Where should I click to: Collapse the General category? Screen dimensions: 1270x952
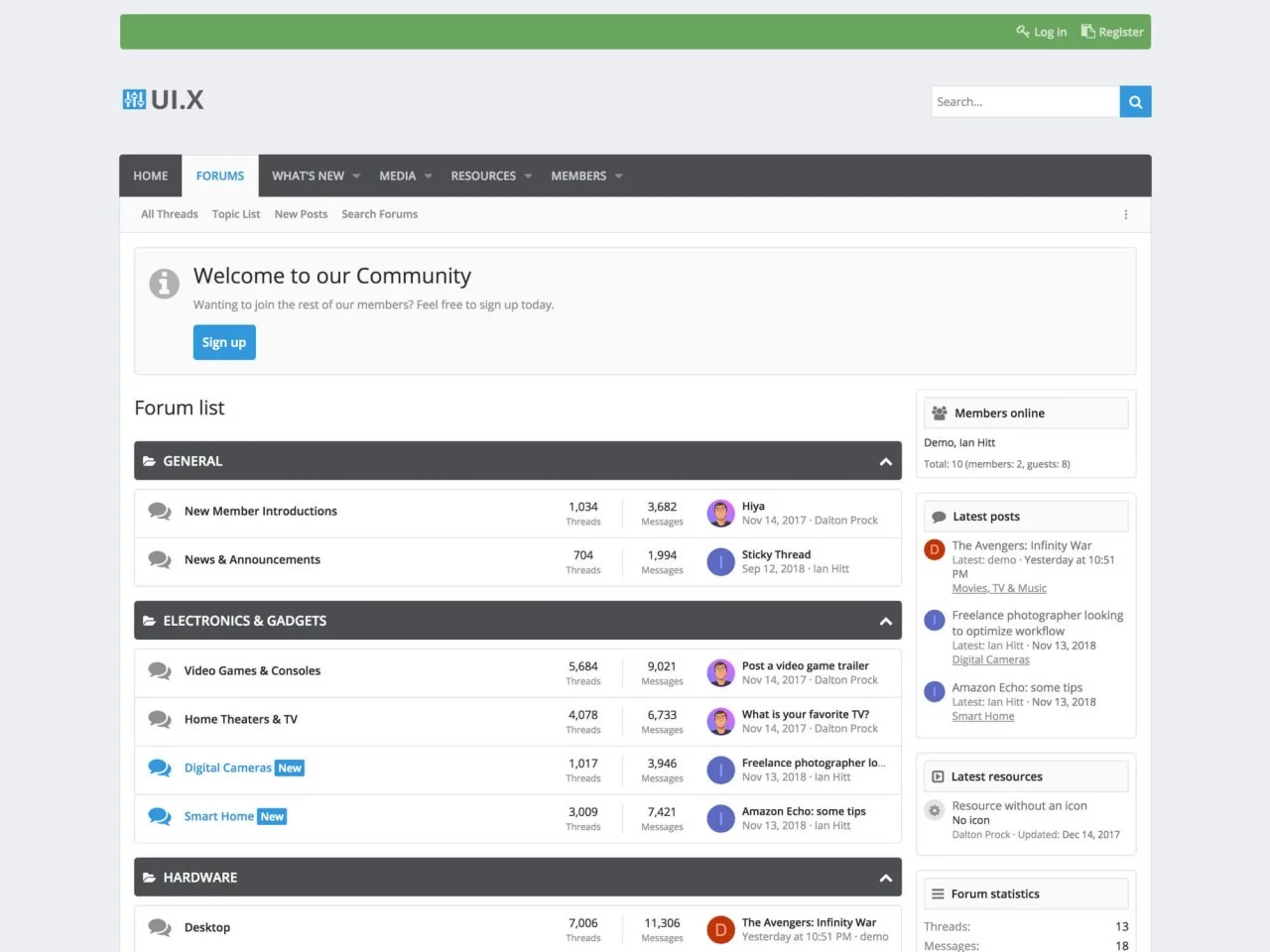click(885, 461)
